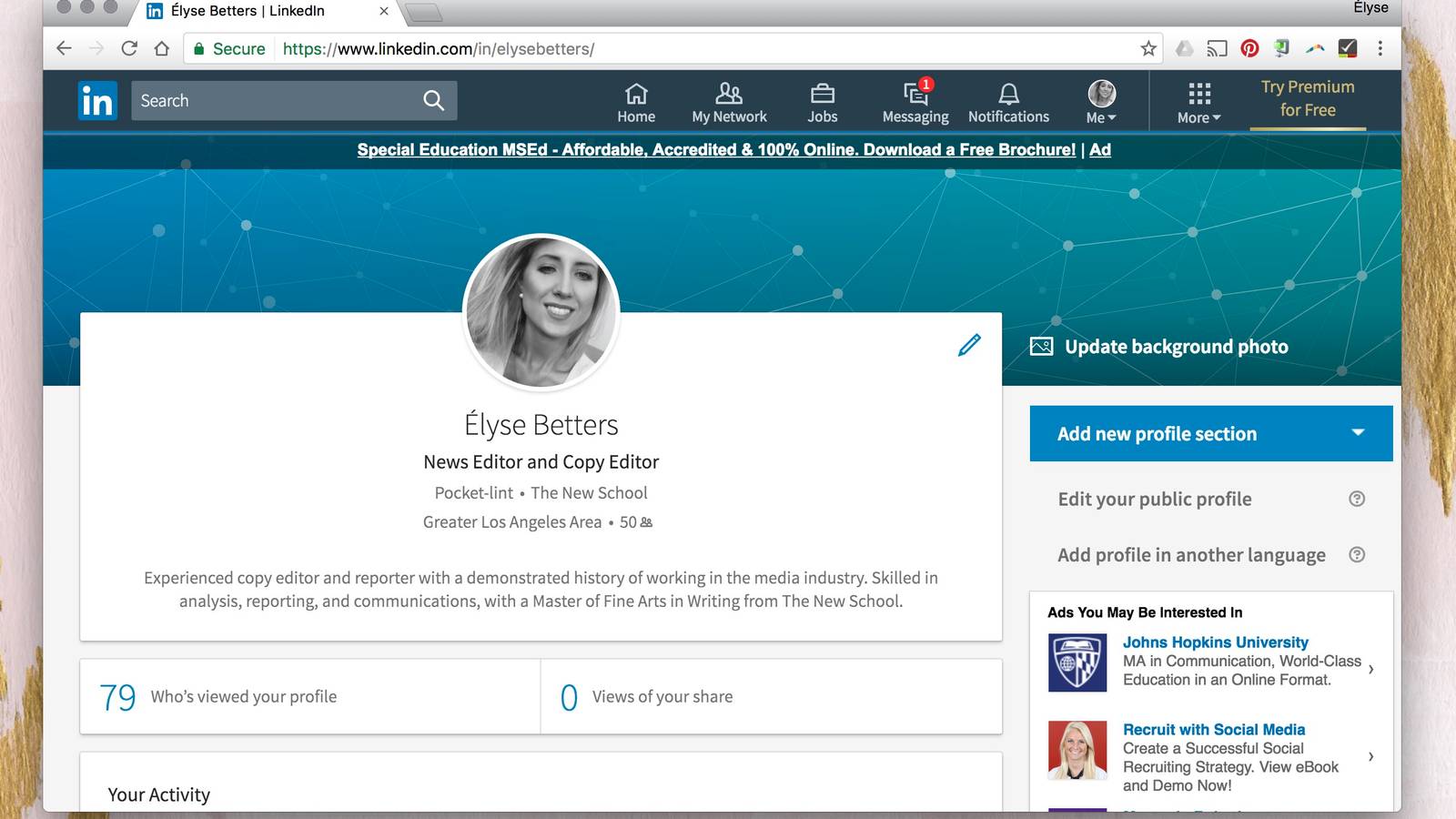Screen dimensions: 1456x819
Task: Expand the Recruit with Social Media ad chevron
Action: point(1370,756)
